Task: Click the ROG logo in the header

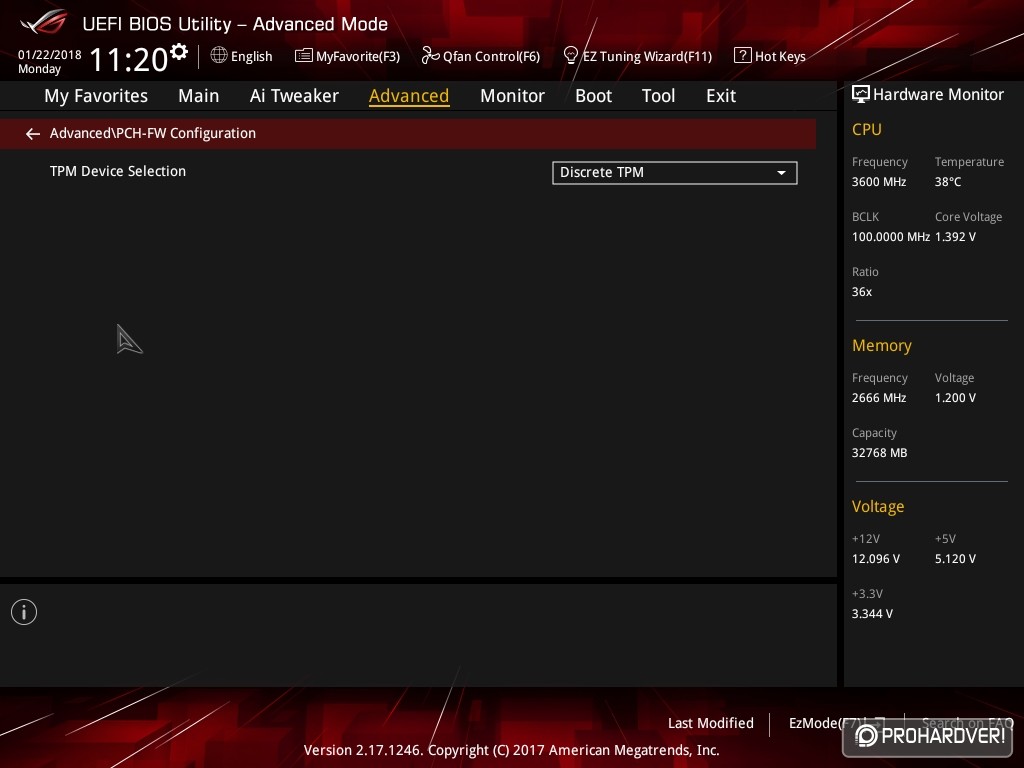Action: tap(44, 23)
